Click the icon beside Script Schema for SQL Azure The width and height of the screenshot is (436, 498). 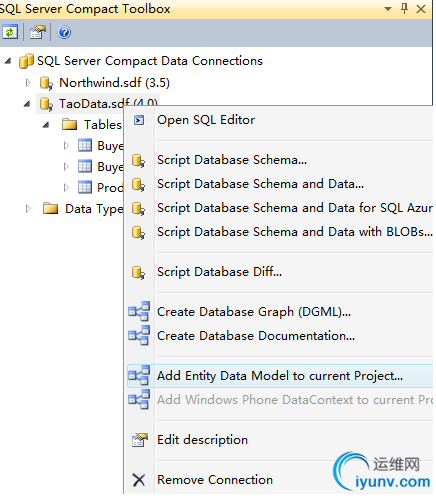coord(138,208)
